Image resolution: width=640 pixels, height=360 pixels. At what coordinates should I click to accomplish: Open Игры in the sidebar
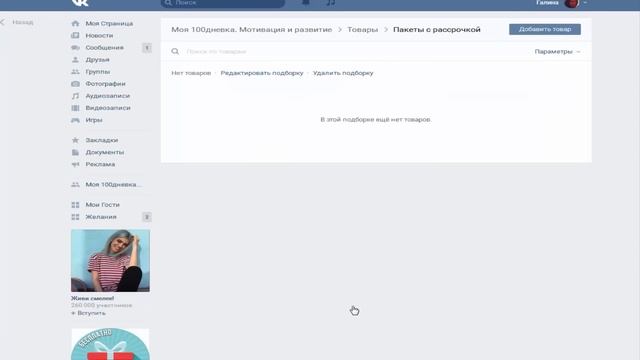point(94,120)
